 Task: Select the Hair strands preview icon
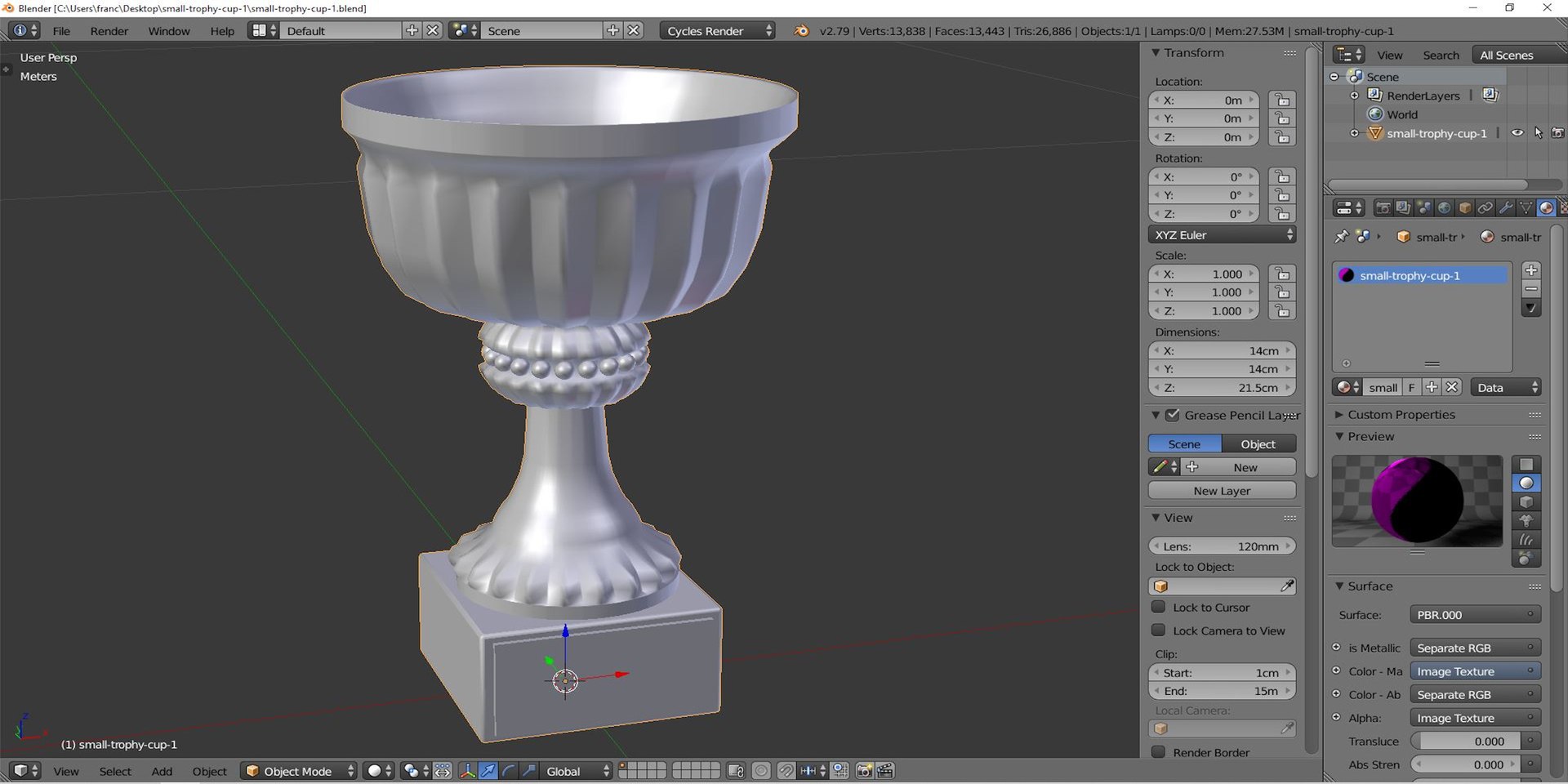click(x=1526, y=540)
